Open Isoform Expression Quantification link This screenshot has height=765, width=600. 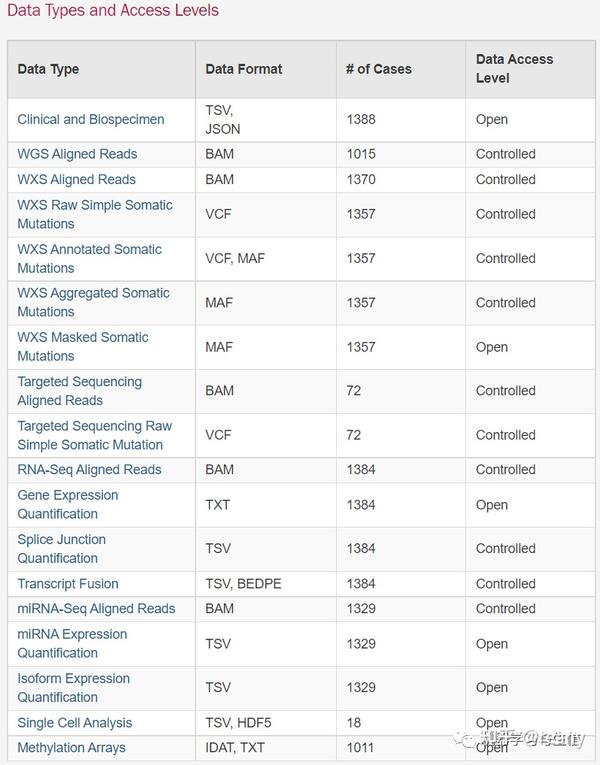[73, 678]
